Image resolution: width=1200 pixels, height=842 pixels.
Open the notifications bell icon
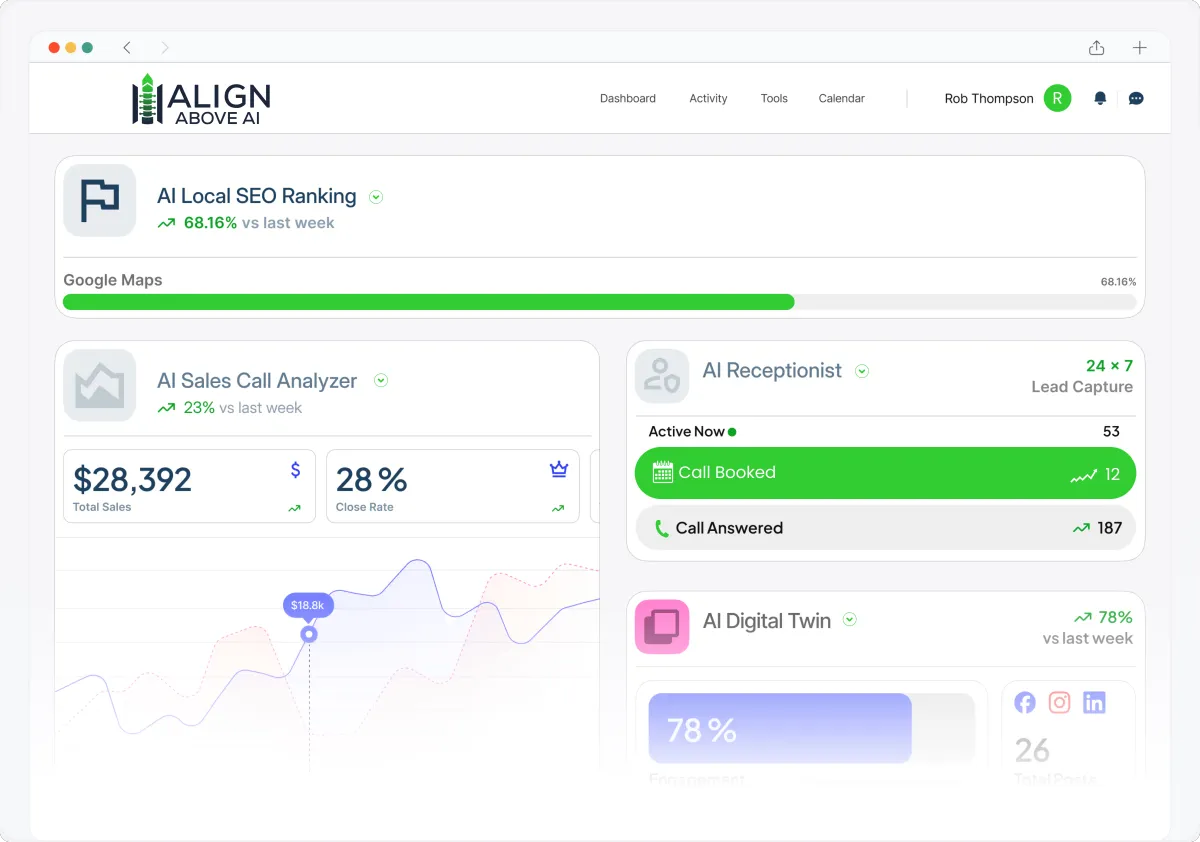point(1100,98)
